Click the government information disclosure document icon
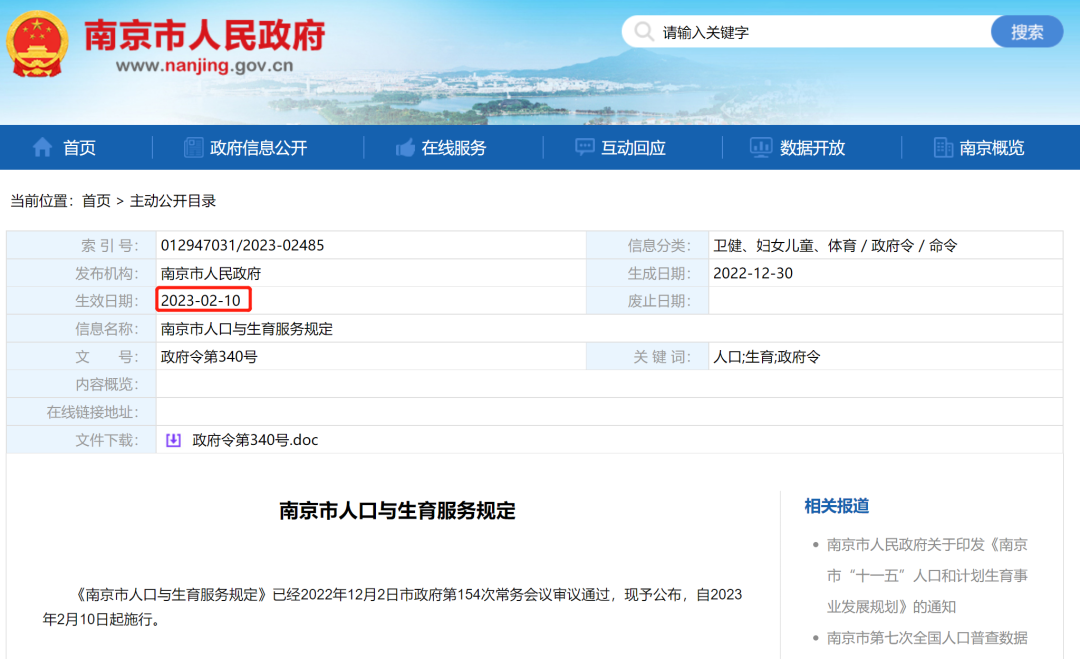Image resolution: width=1080 pixels, height=659 pixels. [193, 148]
